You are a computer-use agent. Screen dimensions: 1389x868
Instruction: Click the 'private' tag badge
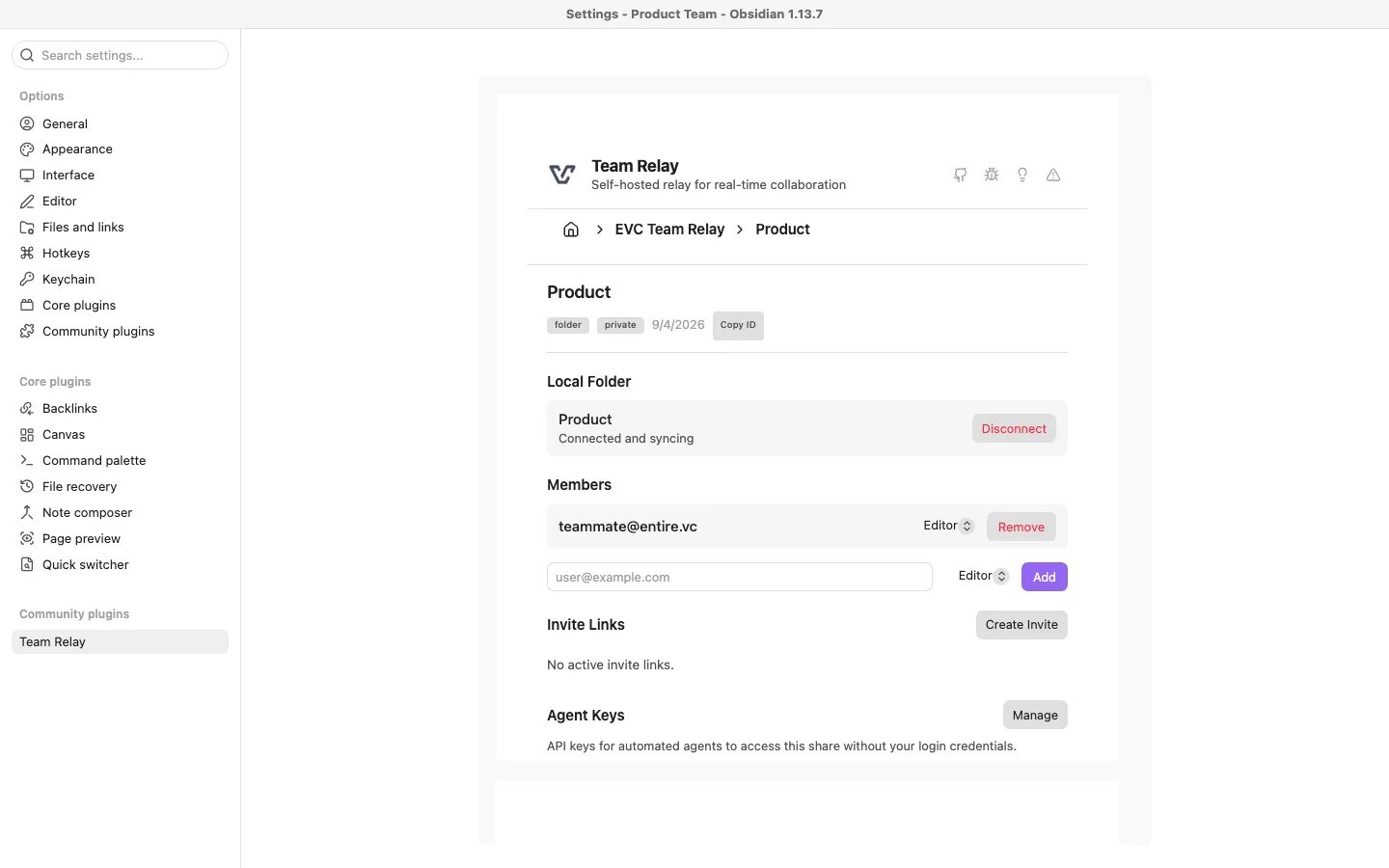click(x=620, y=325)
